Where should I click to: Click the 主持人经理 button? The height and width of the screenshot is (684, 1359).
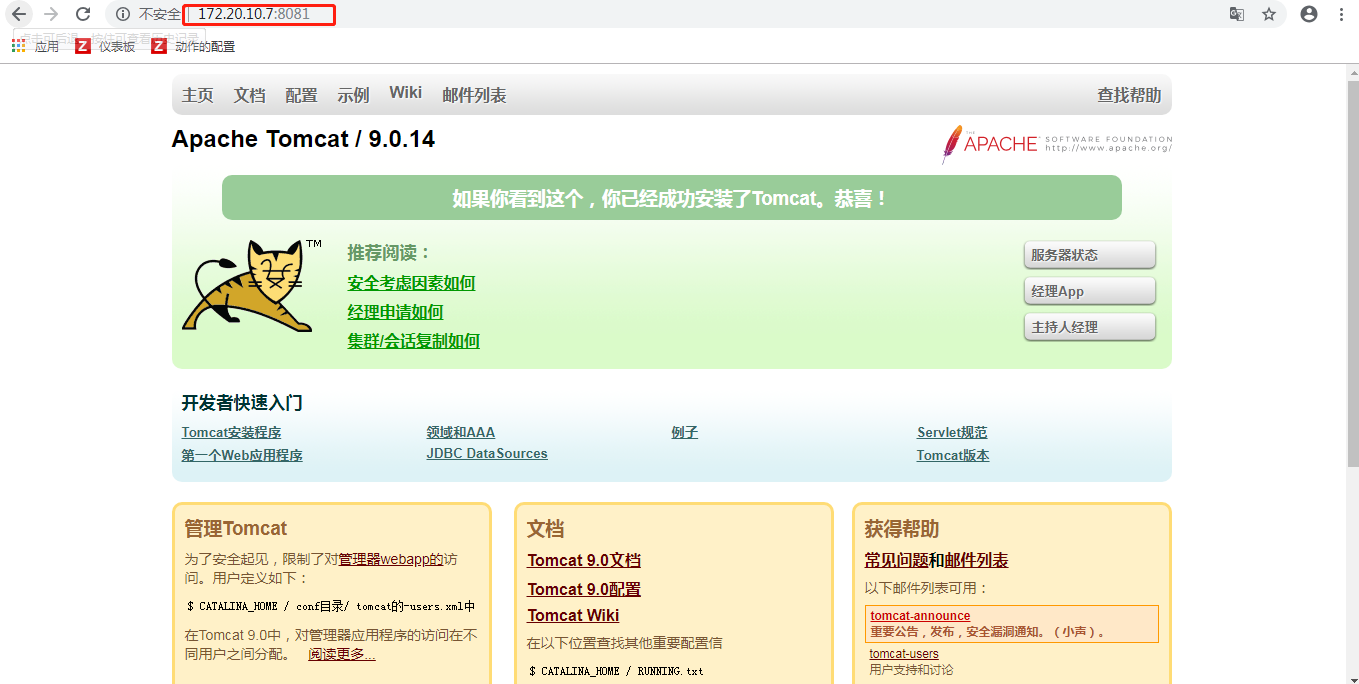(1090, 327)
